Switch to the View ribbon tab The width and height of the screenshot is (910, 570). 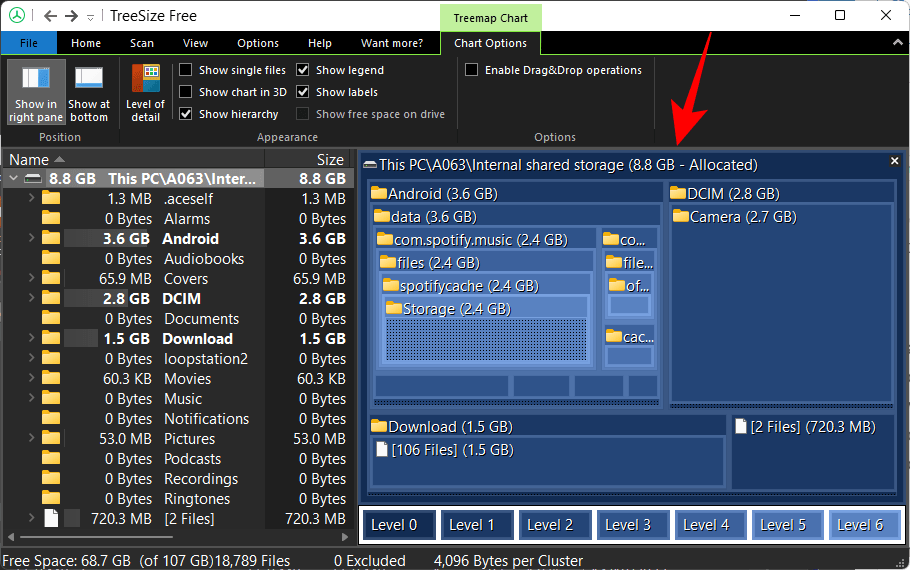click(x=195, y=43)
